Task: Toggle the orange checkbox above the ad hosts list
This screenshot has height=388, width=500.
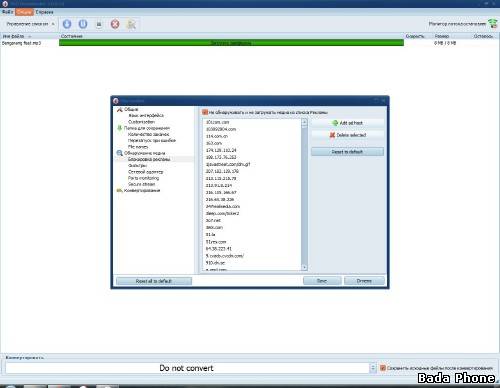Action: click(x=205, y=112)
